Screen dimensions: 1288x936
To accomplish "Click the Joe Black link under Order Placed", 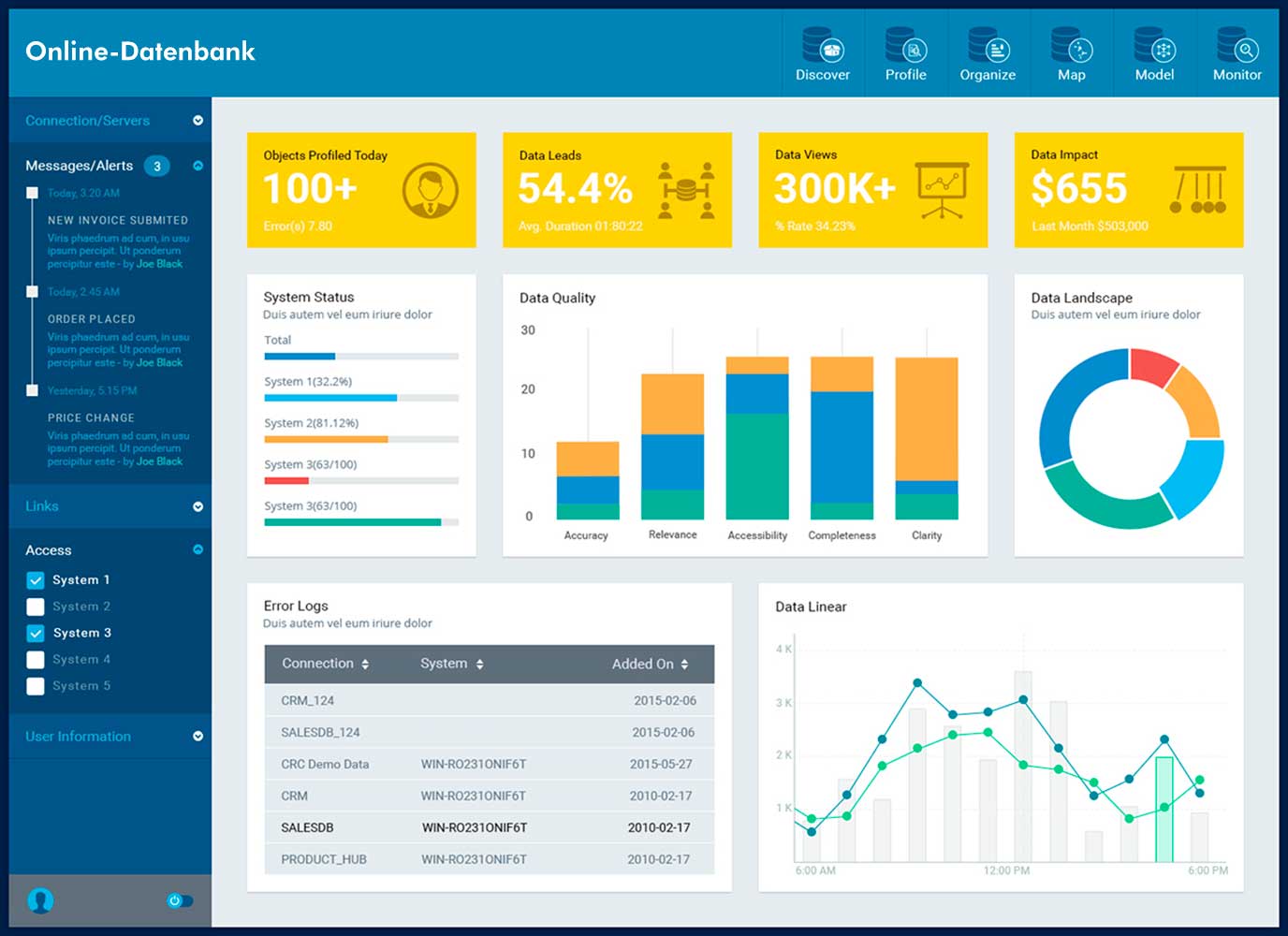I will [159, 363].
